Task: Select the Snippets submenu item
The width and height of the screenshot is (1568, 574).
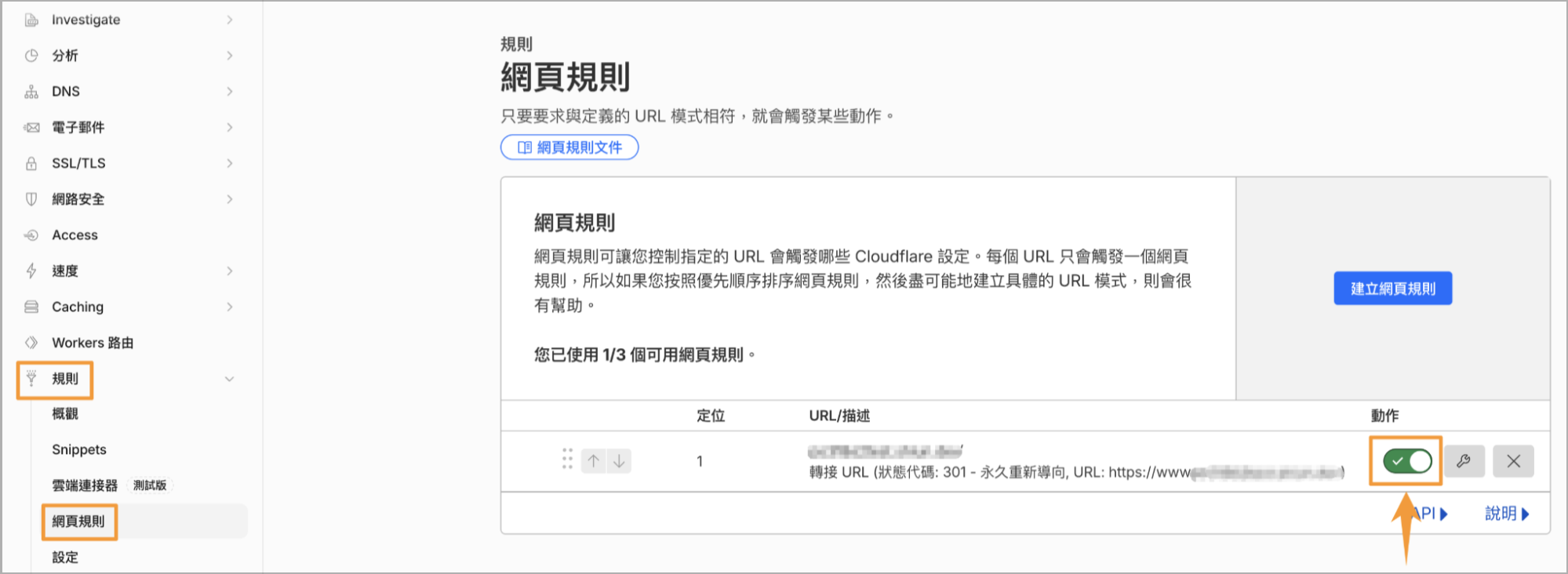Action: click(x=79, y=450)
